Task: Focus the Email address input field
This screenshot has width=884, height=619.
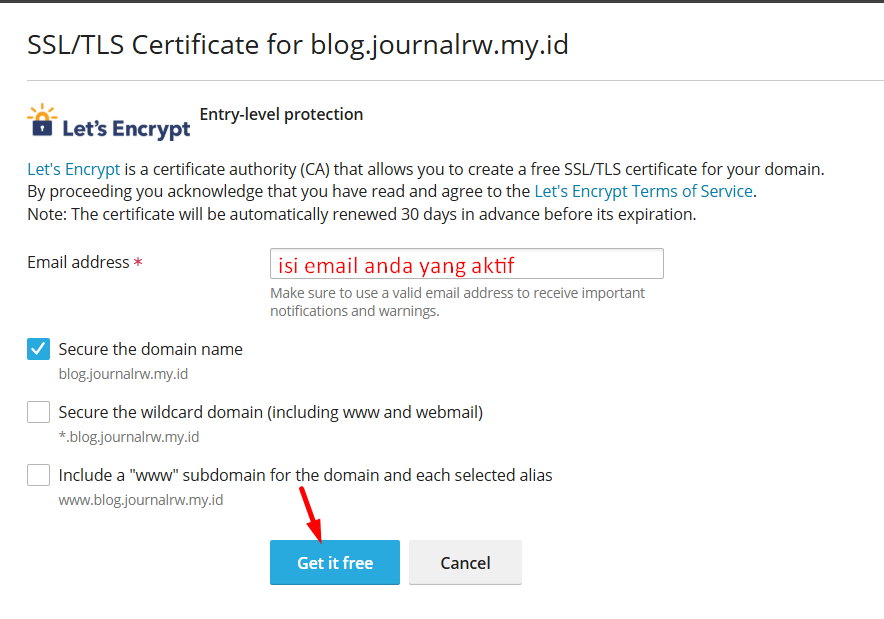Action: [467, 264]
